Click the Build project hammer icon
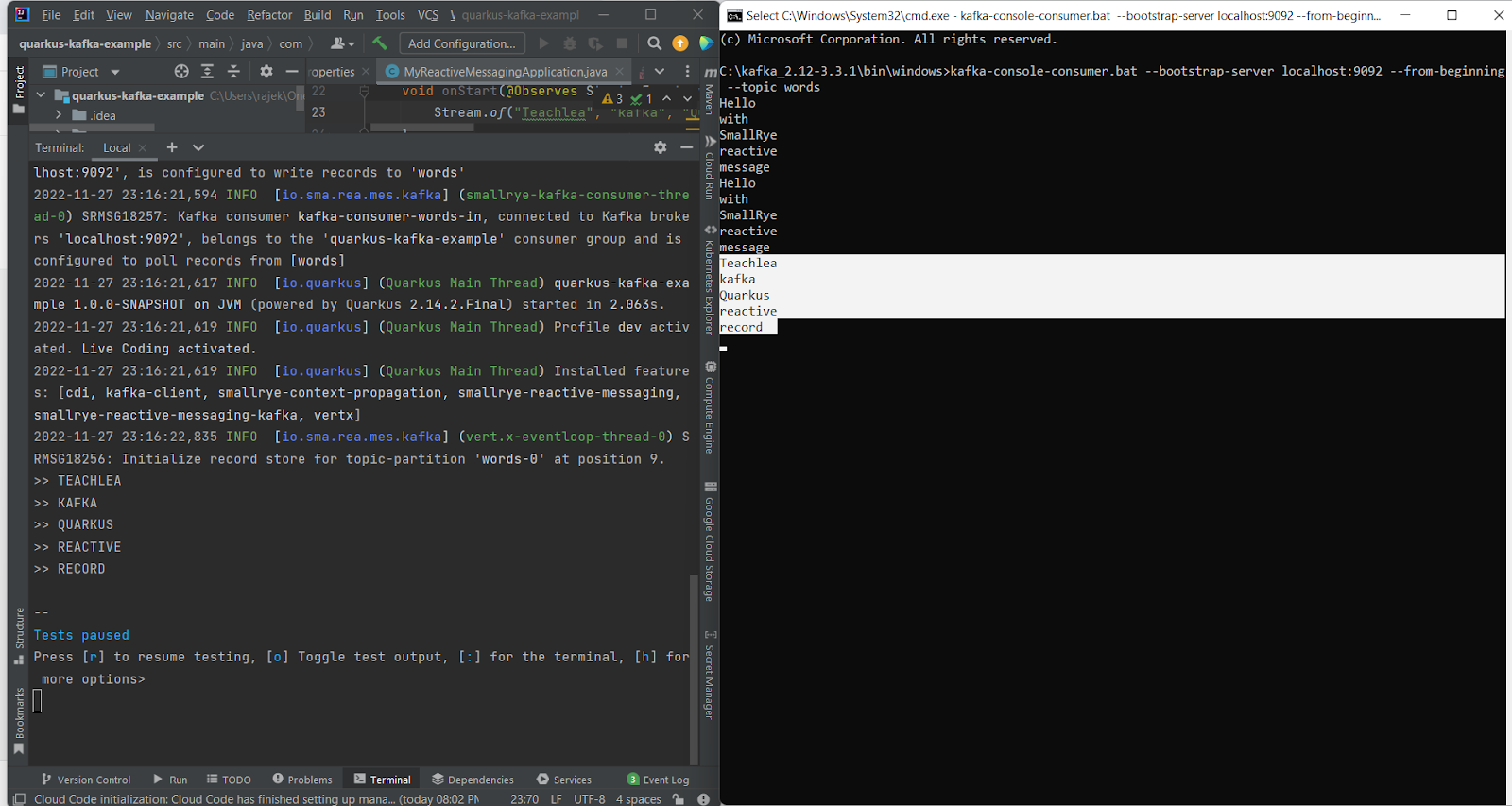This screenshot has width=1512, height=806. pyautogui.click(x=380, y=43)
